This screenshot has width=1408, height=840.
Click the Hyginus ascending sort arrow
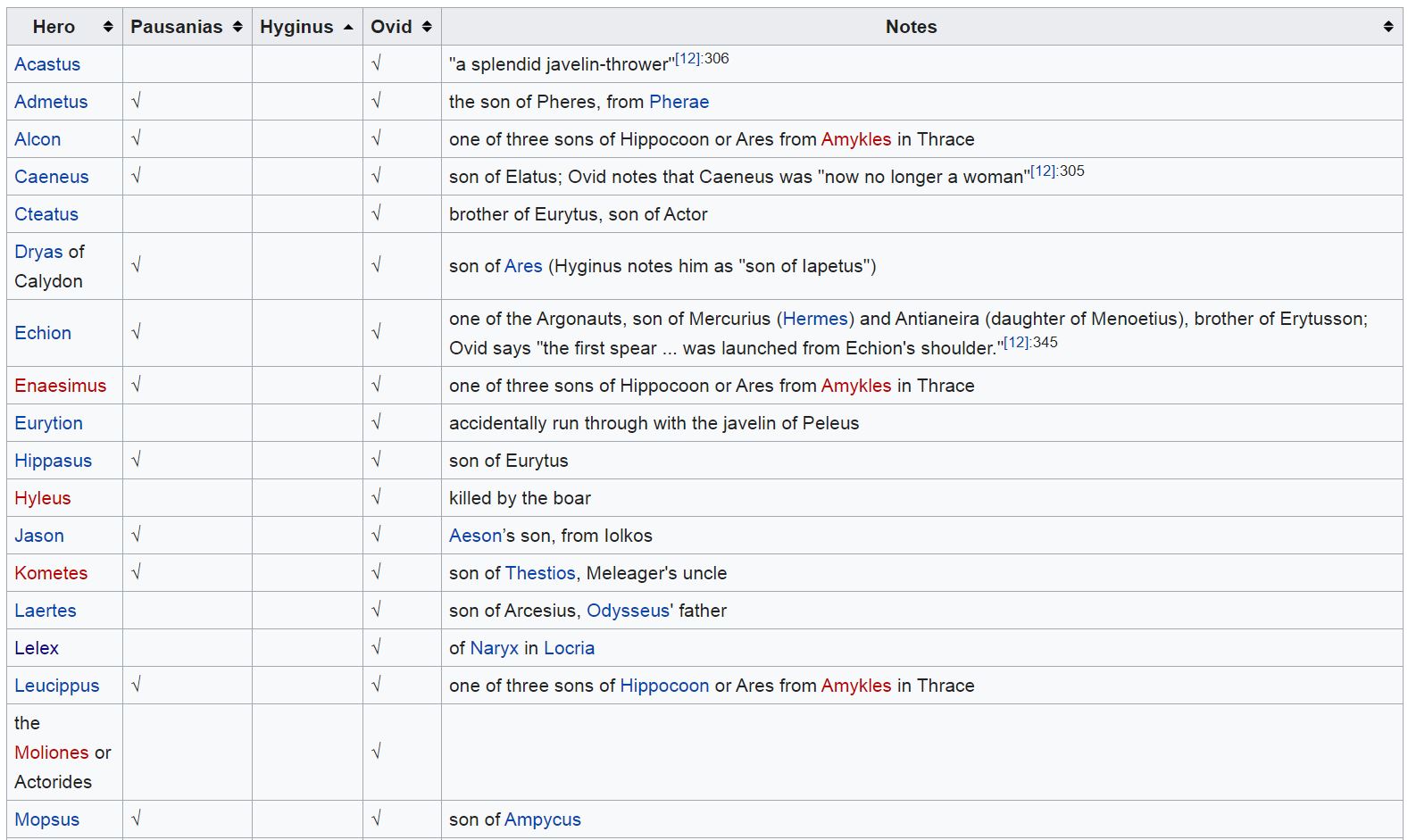pyautogui.click(x=348, y=27)
